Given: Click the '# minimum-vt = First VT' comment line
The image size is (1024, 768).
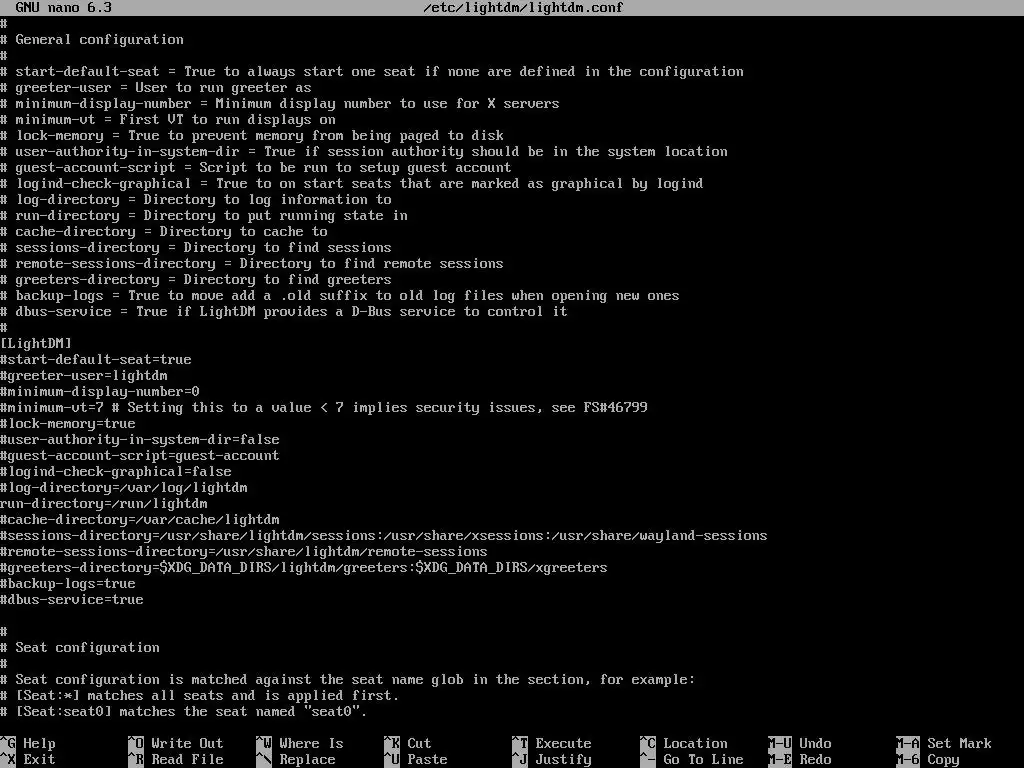Looking at the screenshot, I should 168,120.
